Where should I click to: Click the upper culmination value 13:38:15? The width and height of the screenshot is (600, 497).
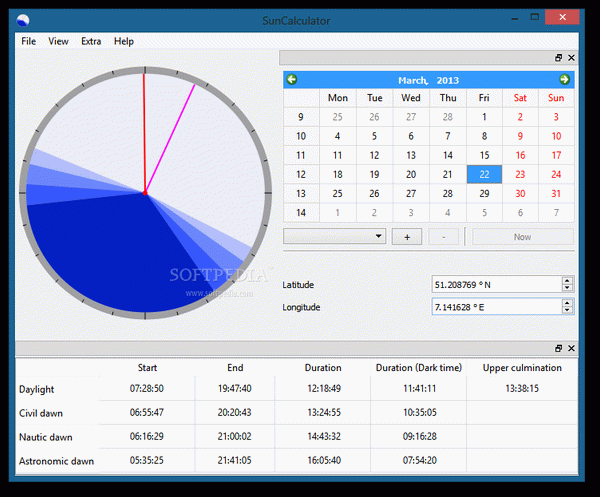point(522,389)
